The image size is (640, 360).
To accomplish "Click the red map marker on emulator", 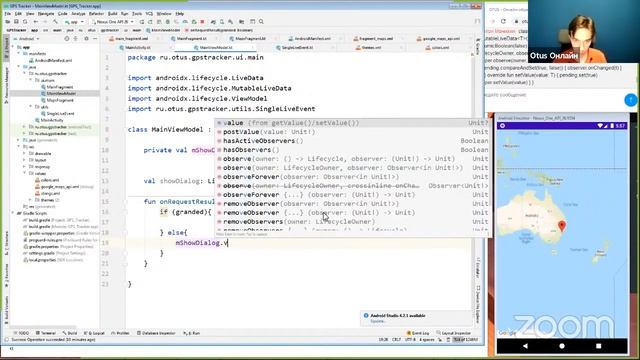I will (562, 226).
